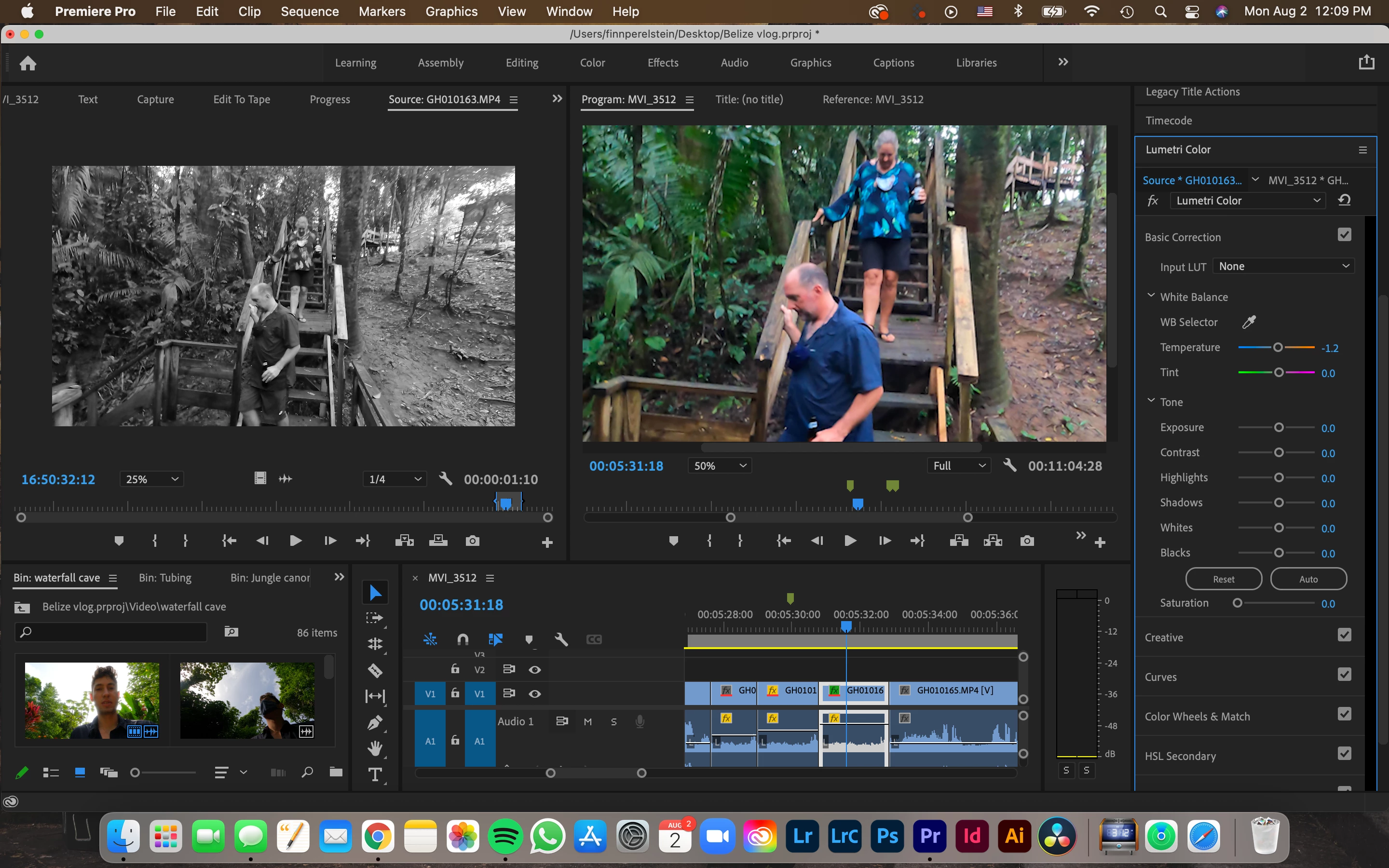Open the Sequence menu
The image size is (1389, 868).
coord(309,12)
